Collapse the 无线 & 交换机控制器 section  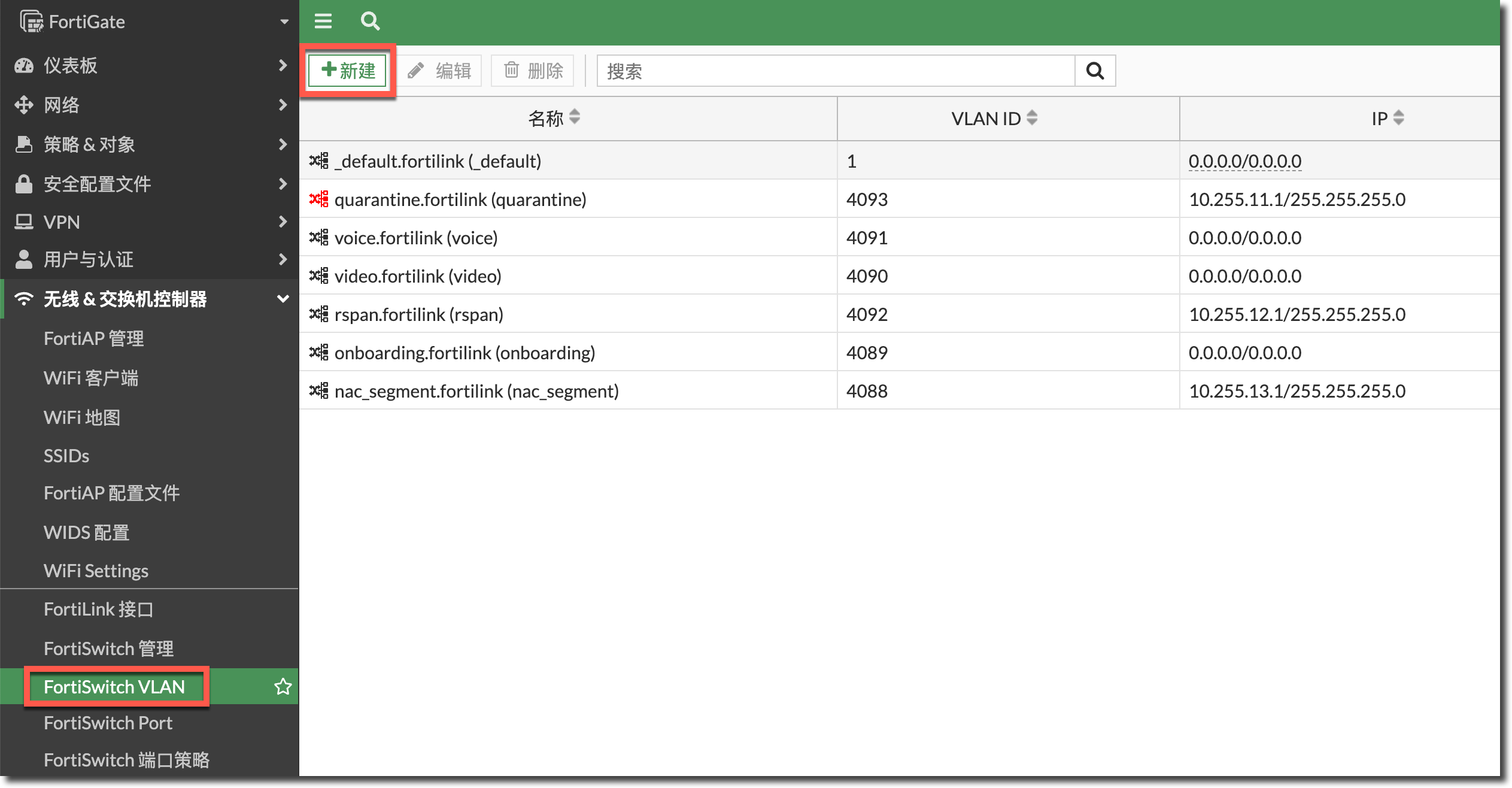click(283, 299)
